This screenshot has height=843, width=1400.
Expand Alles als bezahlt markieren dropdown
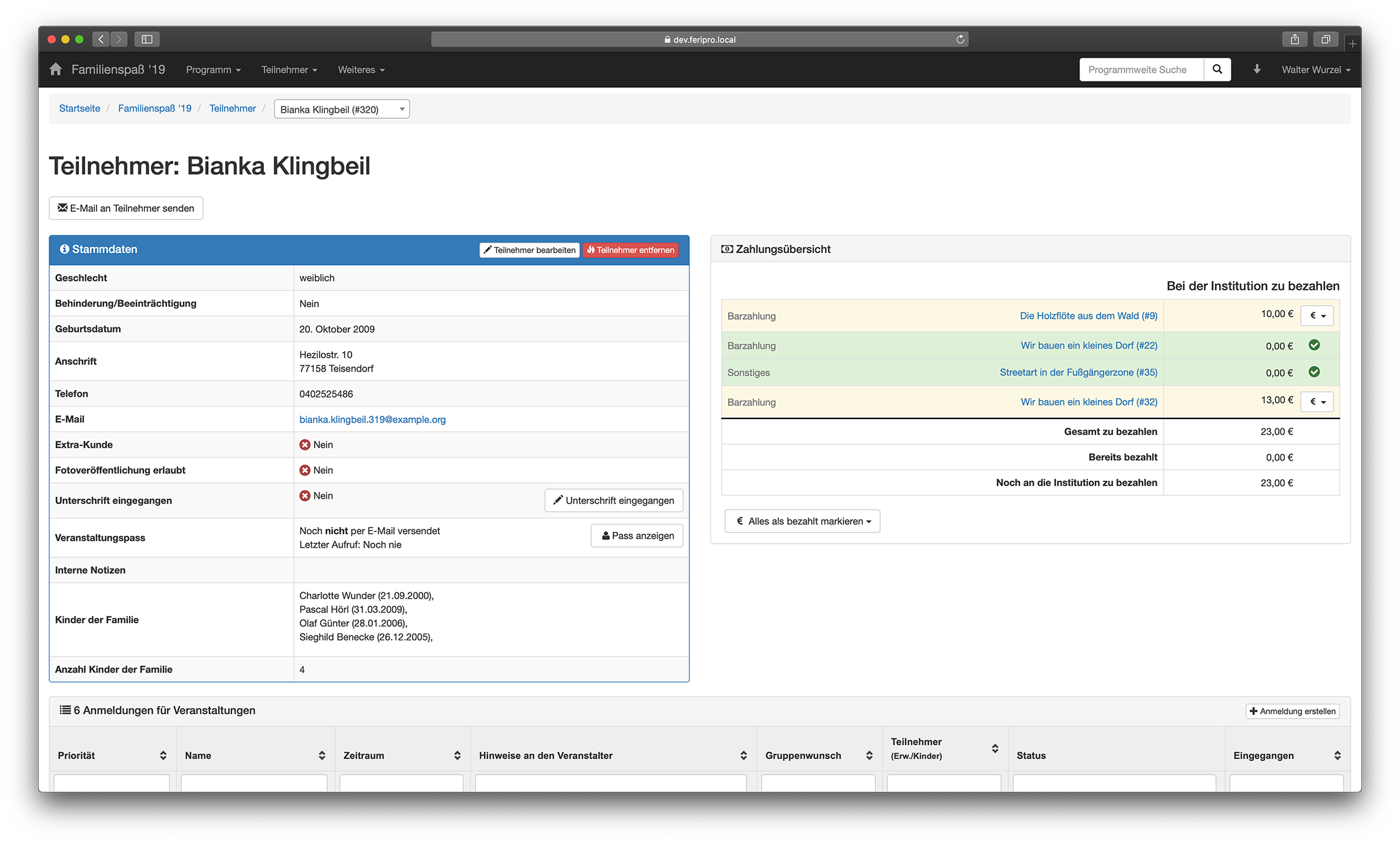click(802, 521)
